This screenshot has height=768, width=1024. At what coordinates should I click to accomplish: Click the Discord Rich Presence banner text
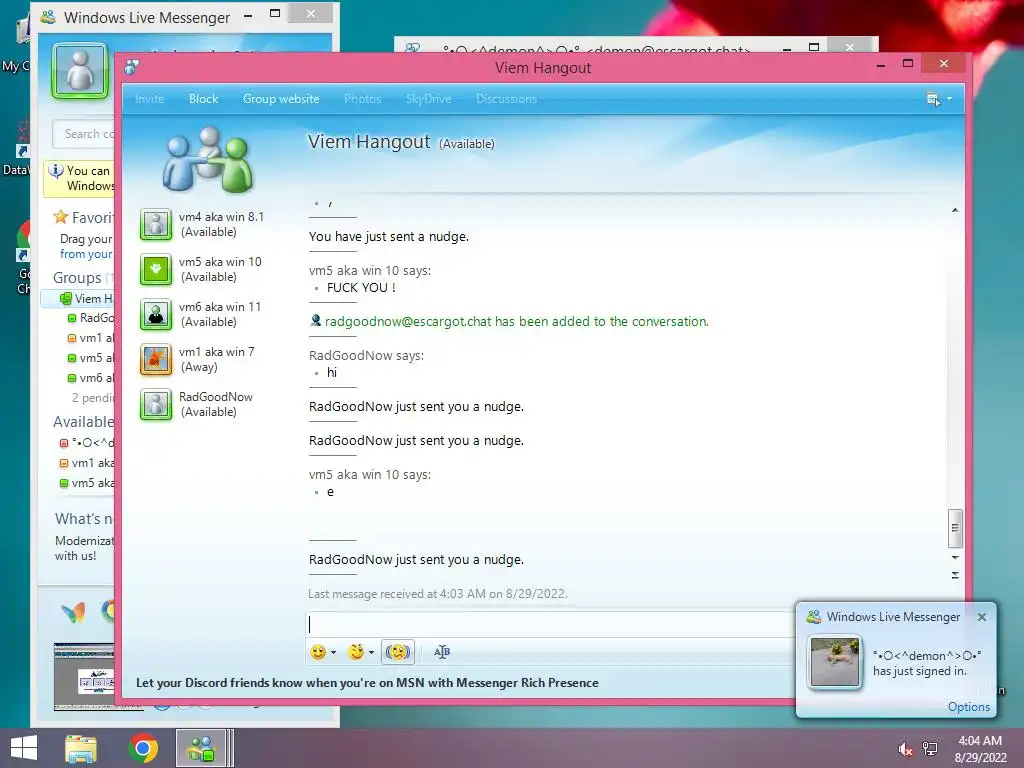click(x=367, y=682)
